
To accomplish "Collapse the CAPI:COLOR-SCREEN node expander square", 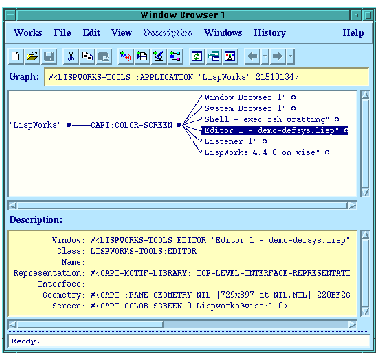I will tap(179, 125).
